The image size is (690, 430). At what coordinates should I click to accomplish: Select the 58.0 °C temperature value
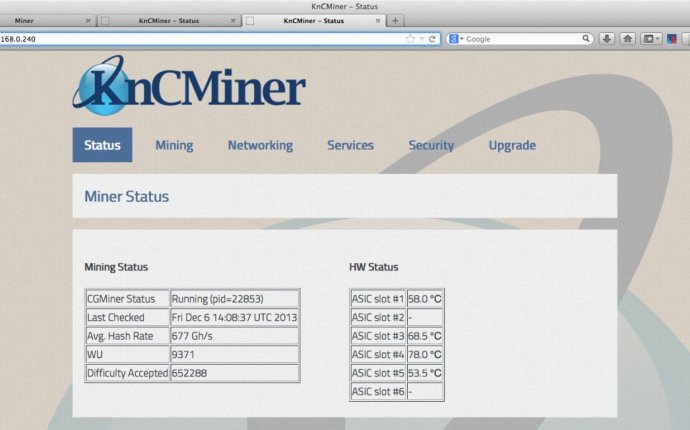[x=425, y=299]
